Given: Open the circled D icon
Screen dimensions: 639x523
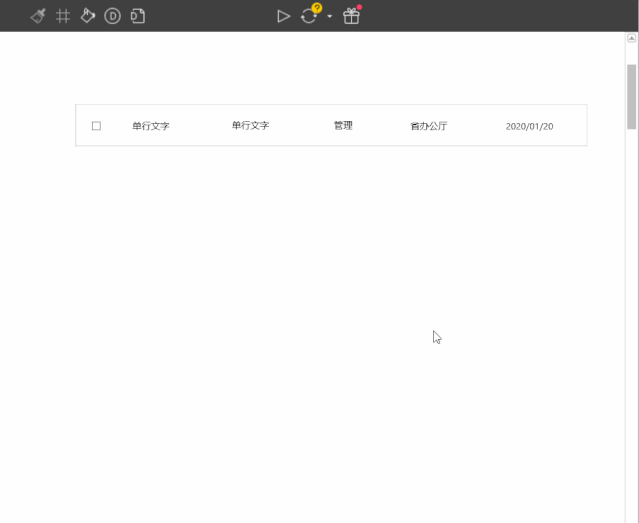Looking at the screenshot, I should tap(112, 16).
